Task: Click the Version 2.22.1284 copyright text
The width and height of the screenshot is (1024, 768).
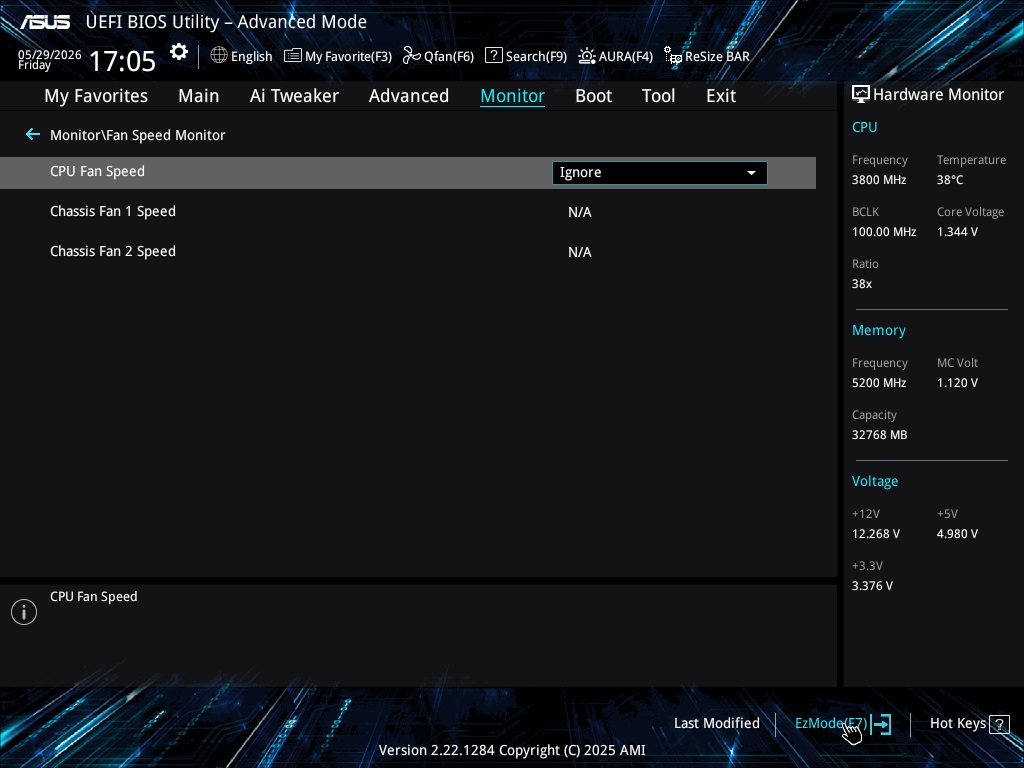Action: pos(512,750)
